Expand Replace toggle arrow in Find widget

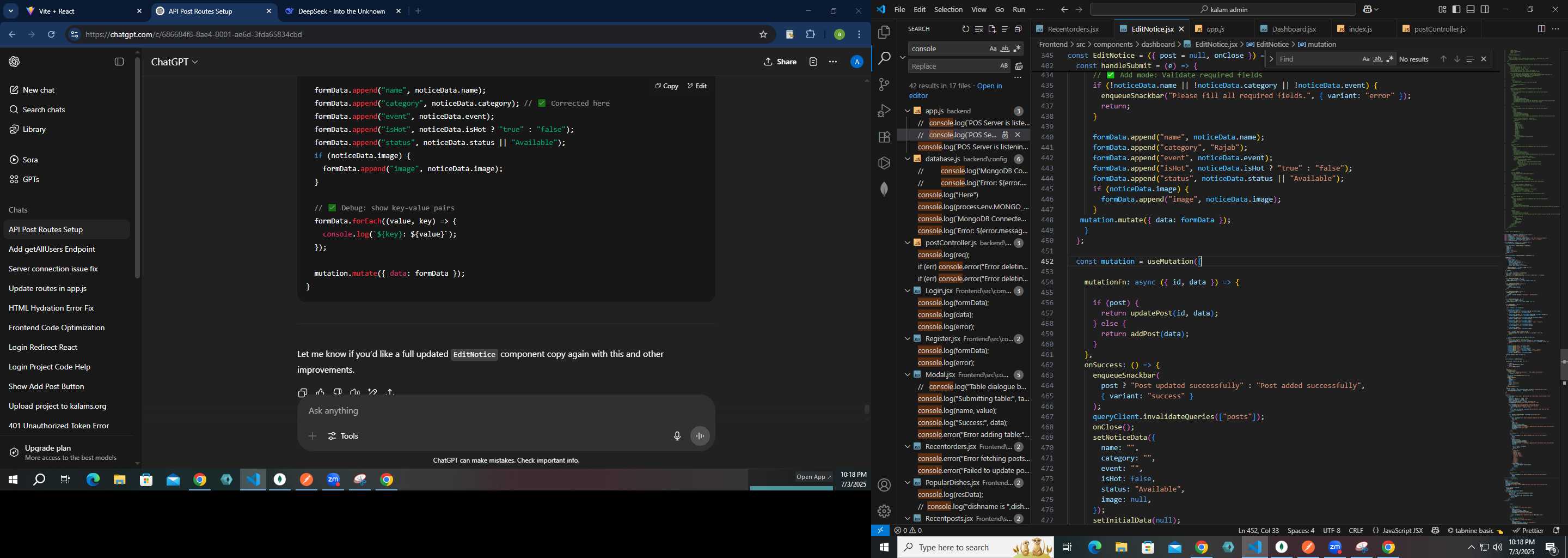1271,59
